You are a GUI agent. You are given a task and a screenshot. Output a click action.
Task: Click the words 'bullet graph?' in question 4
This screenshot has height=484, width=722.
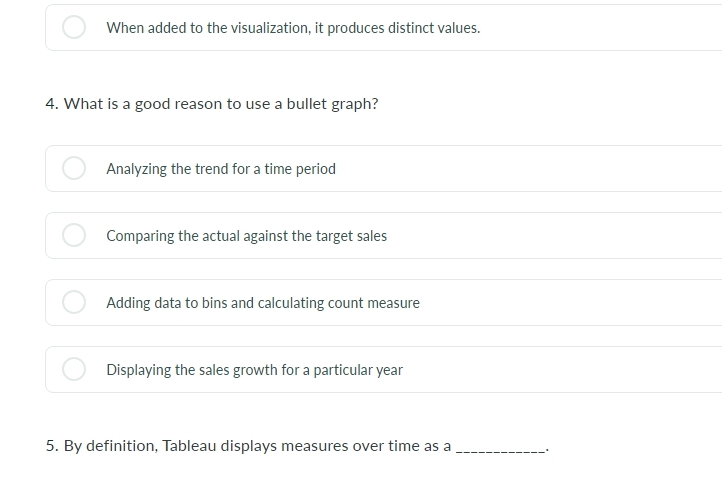click(332, 104)
